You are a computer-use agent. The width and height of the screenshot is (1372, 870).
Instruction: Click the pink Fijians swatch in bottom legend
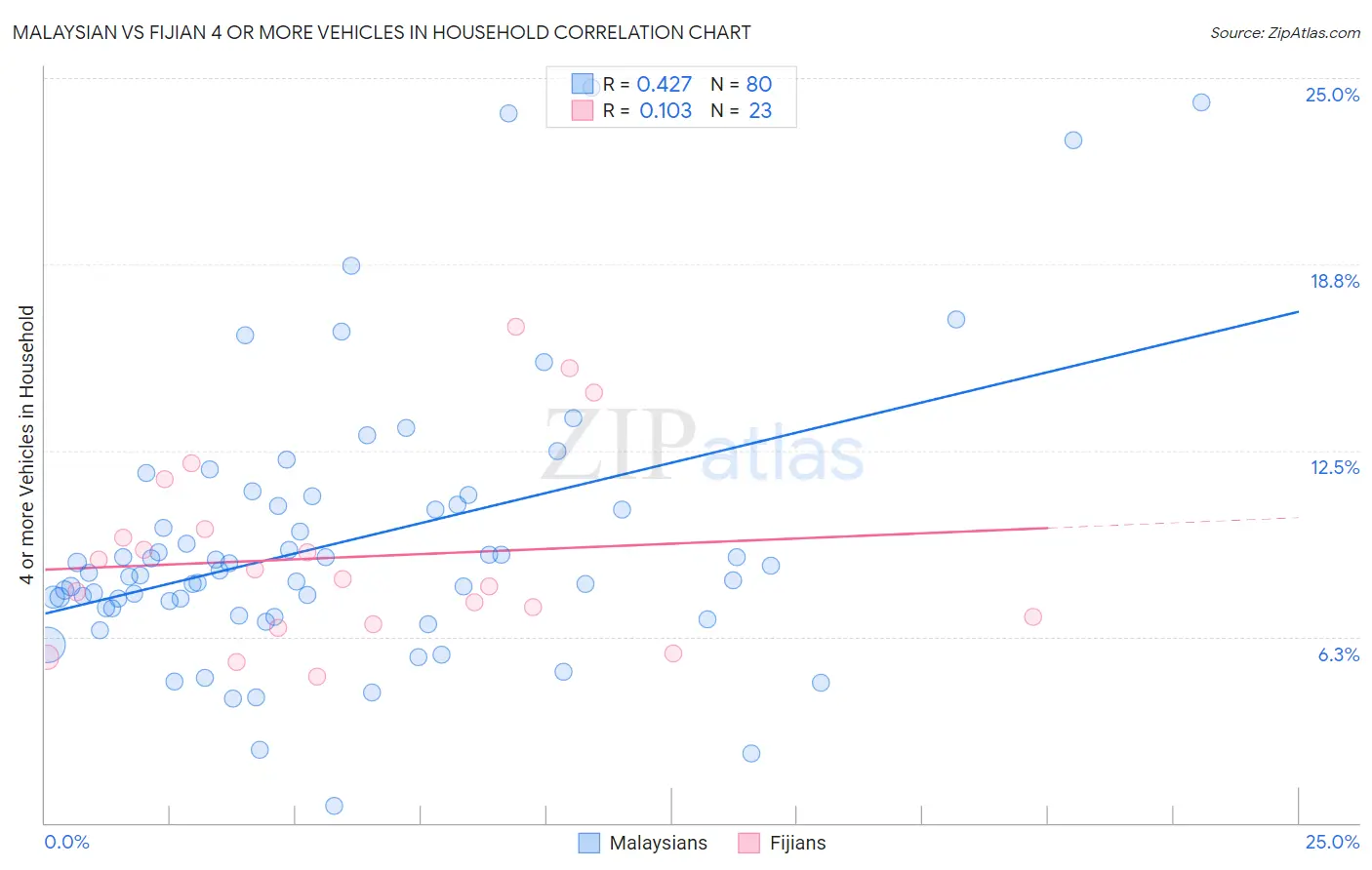(748, 843)
